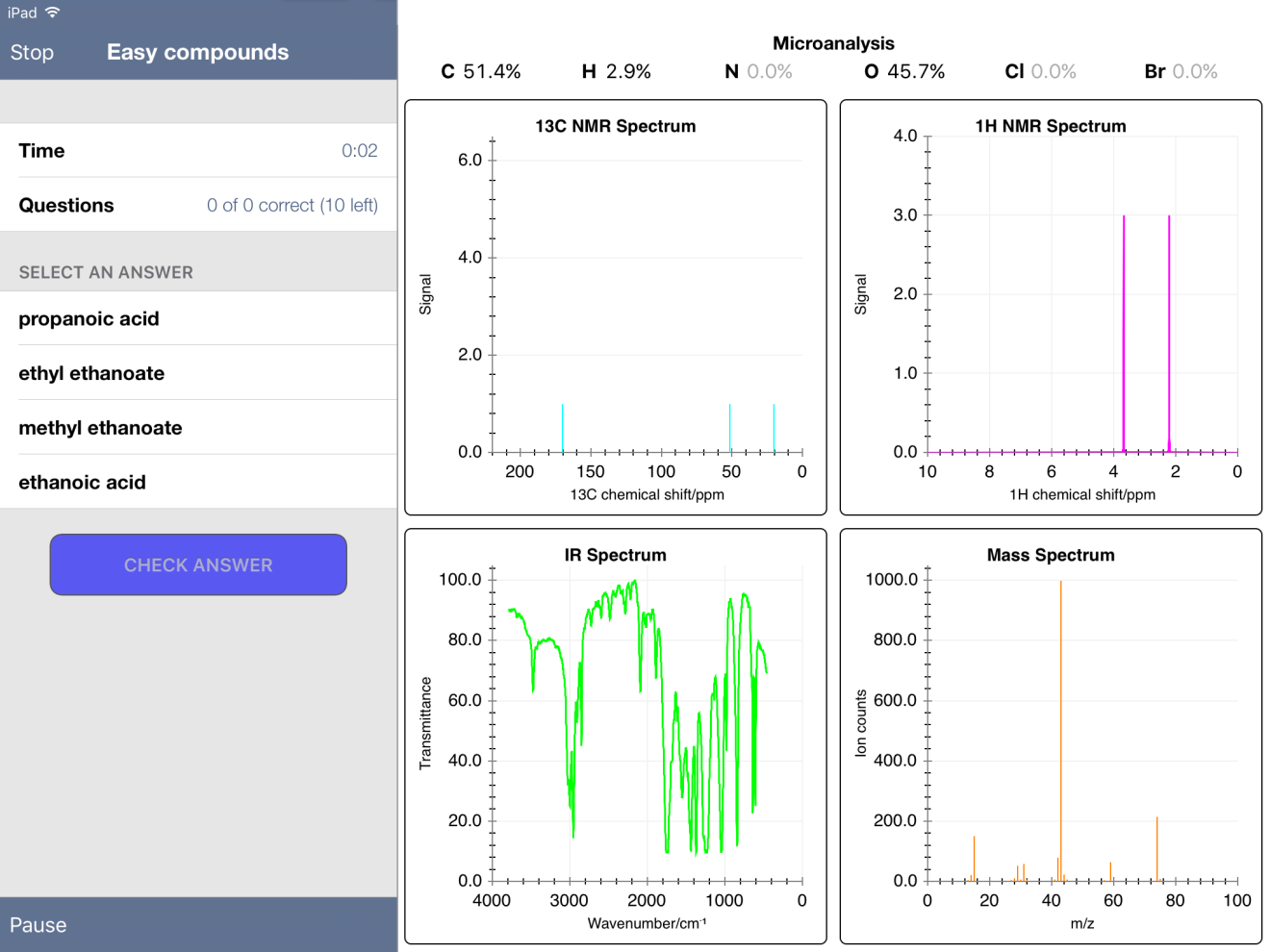Tap the Mass Spectrum graph
1270x952 pixels.
click(1051, 737)
